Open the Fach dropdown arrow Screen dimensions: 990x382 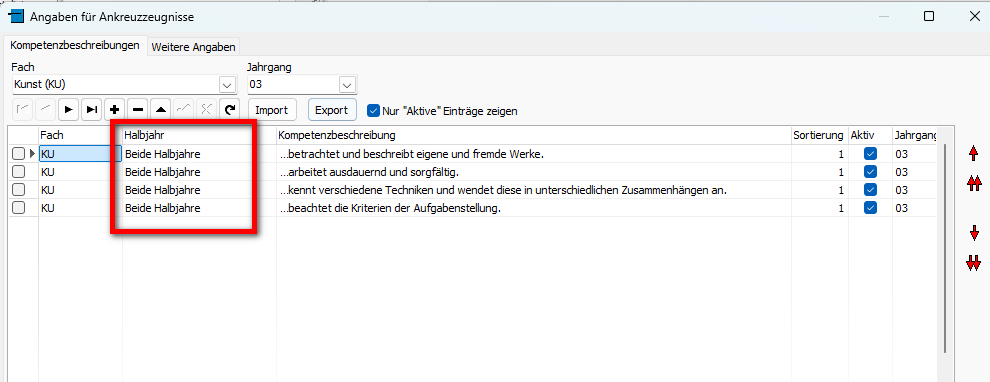[x=227, y=84]
